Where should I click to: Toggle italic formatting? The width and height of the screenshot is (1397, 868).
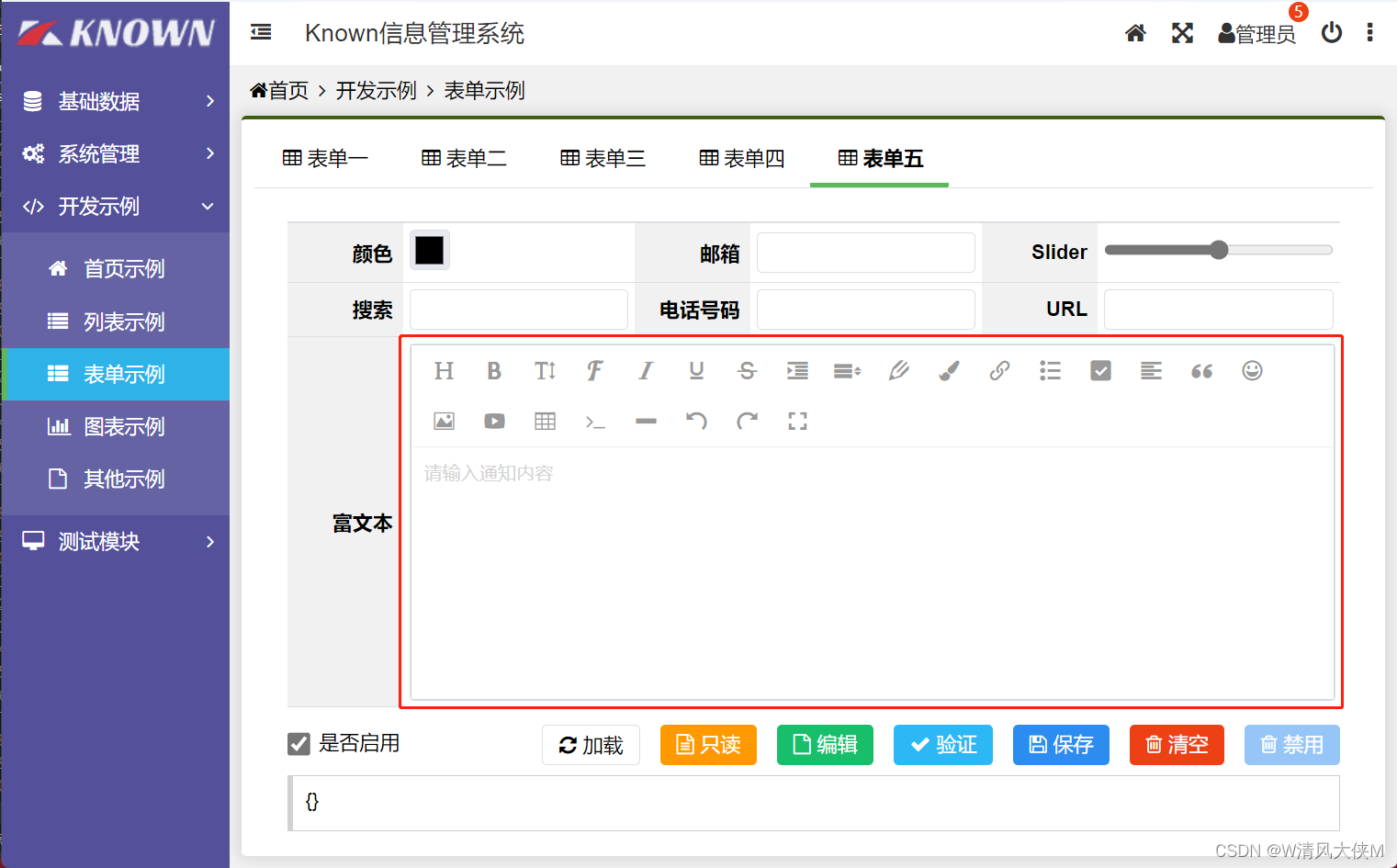tap(646, 371)
